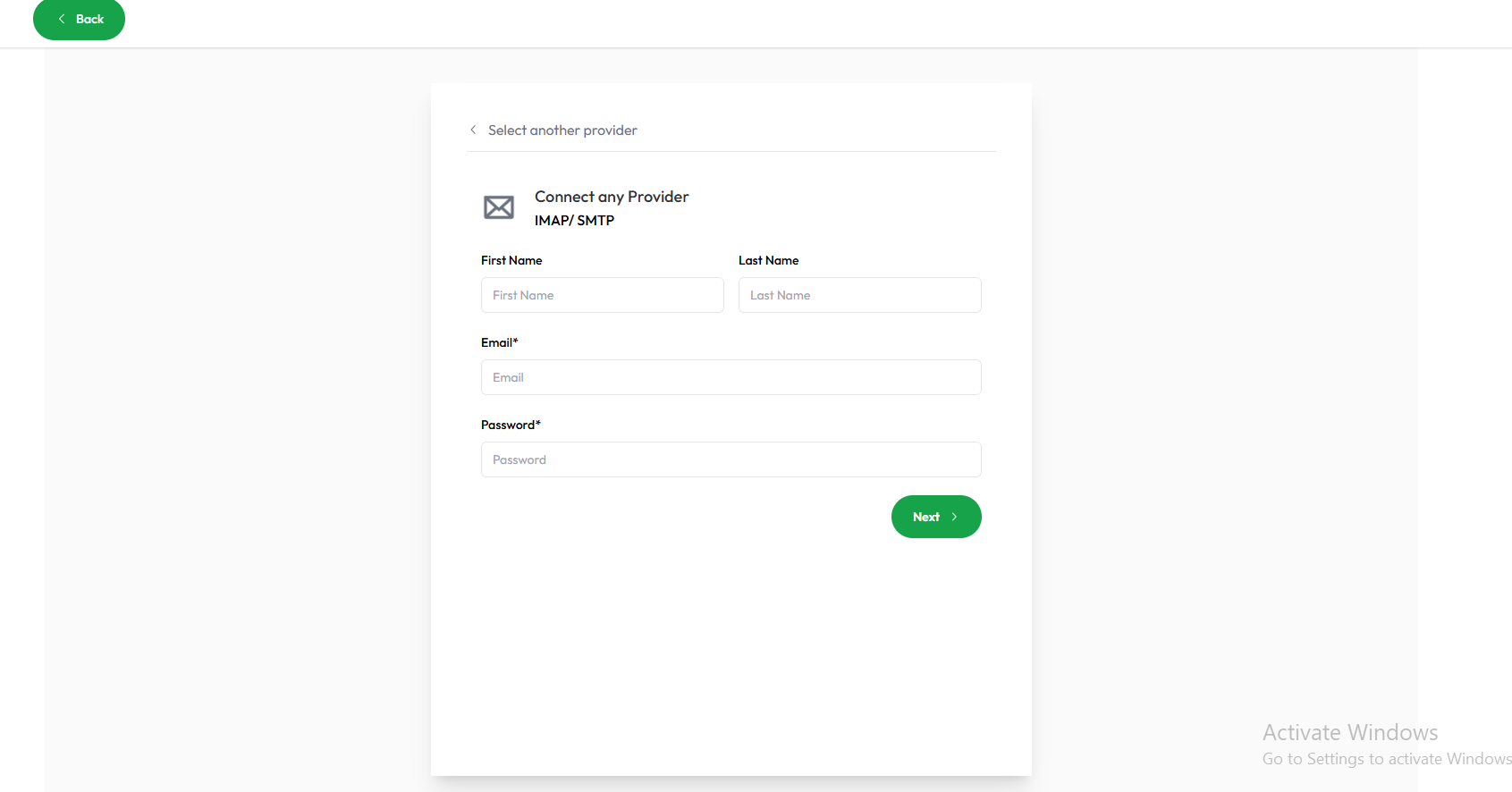This screenshot has height=792, width=1512.
Task: Click the chevron beside Select another provider
Action: 473,130
